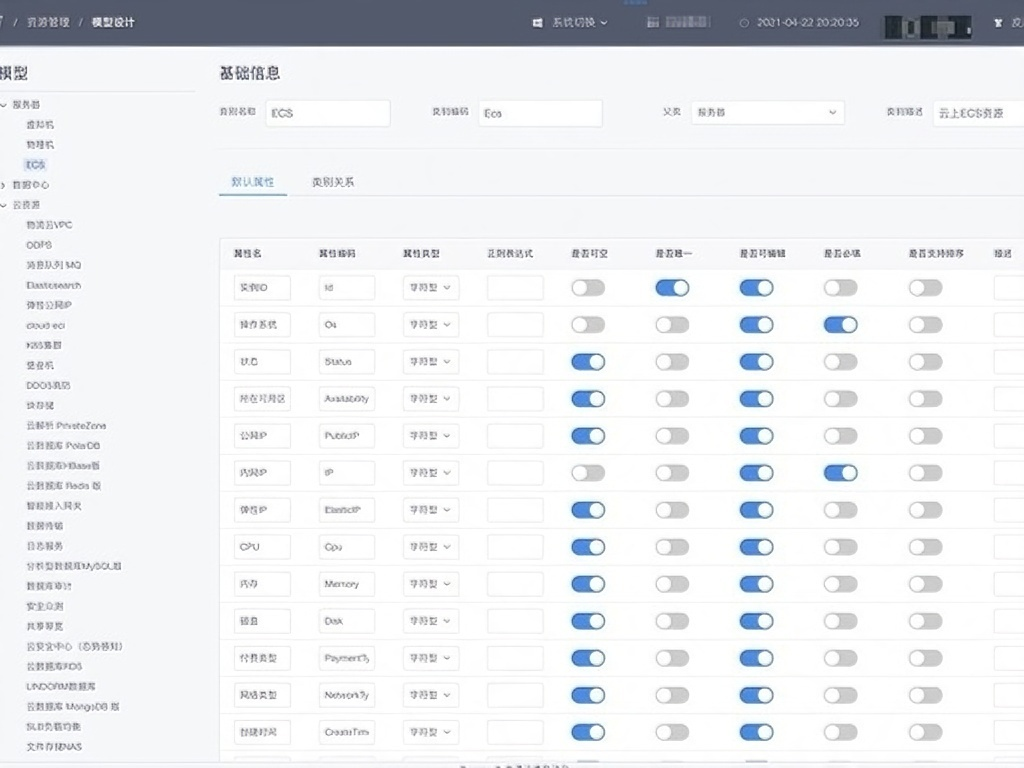Viewport: 1024px width, 768px height.
Task: Open the attribute type dropdown in Disk row
Action: (430, 621)
